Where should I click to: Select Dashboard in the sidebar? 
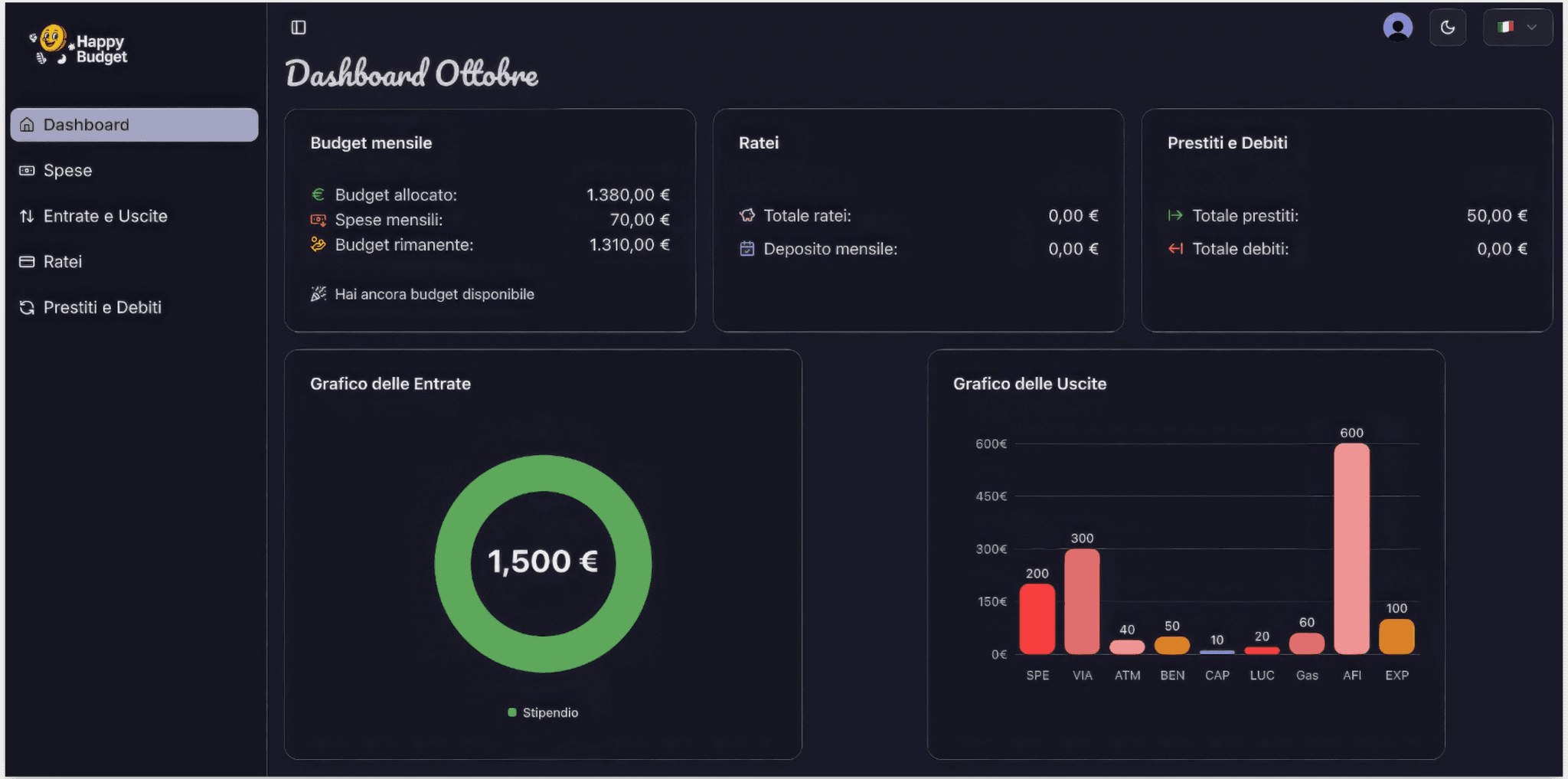(x=134, y=125)
